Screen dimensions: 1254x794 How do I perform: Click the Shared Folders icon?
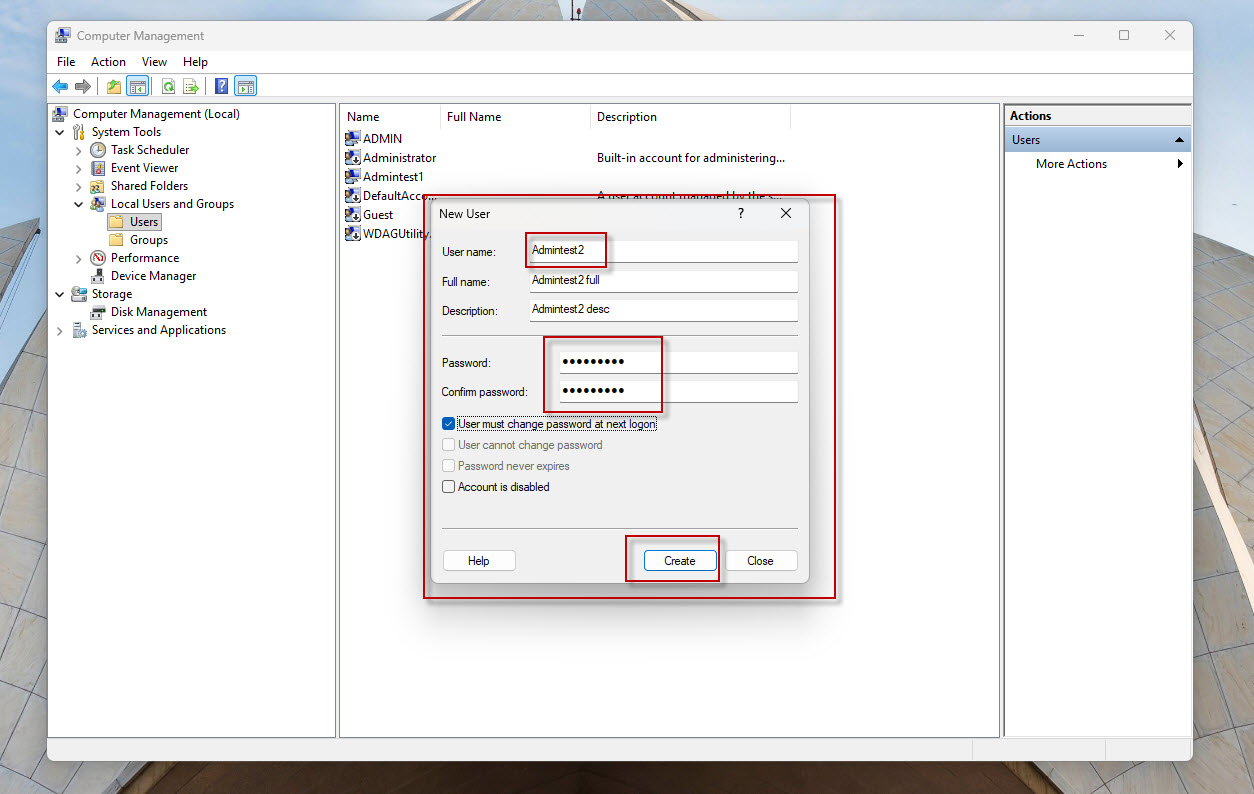click(x=98, y=186)
